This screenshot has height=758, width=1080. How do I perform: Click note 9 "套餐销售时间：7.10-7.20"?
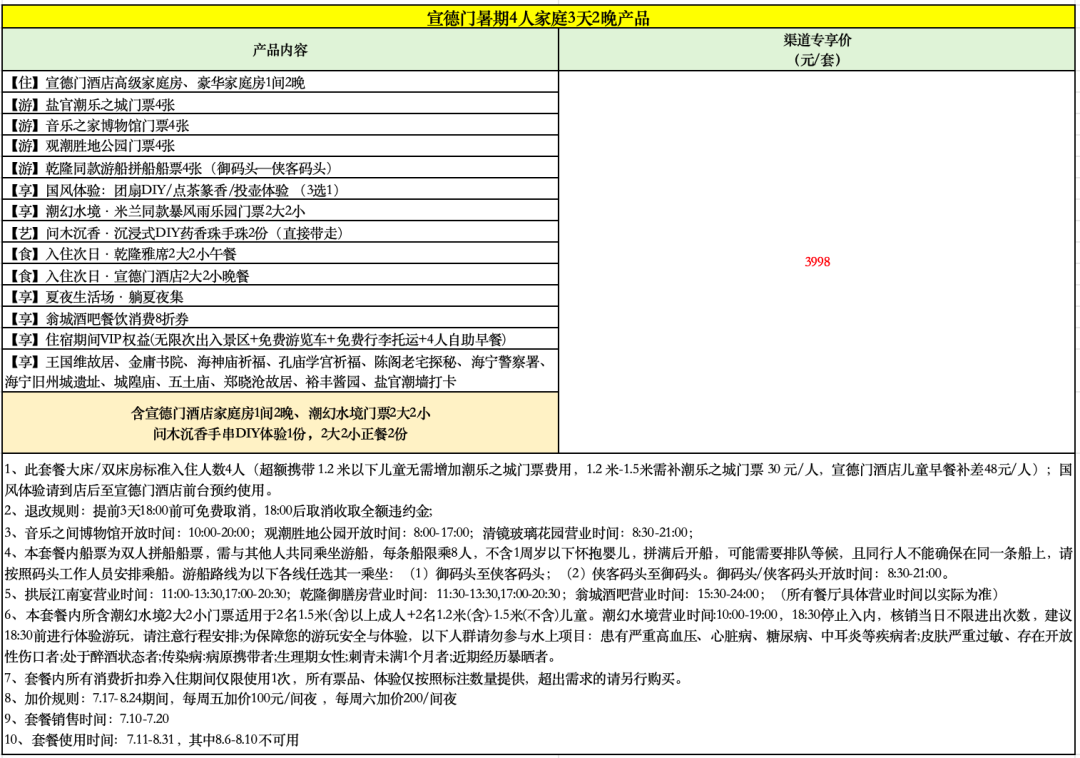[87, 719]
